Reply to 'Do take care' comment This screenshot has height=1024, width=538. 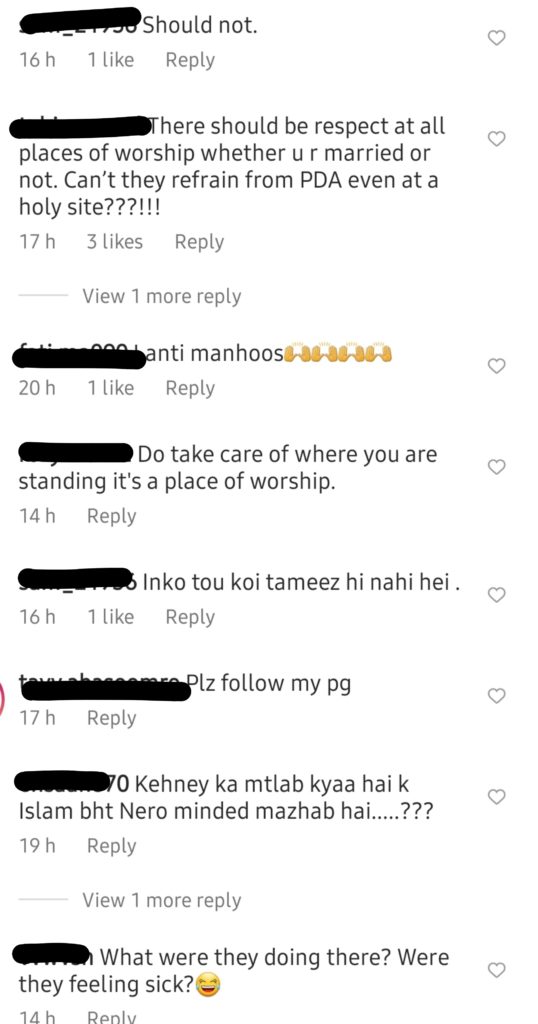click(x=112, y=516)
